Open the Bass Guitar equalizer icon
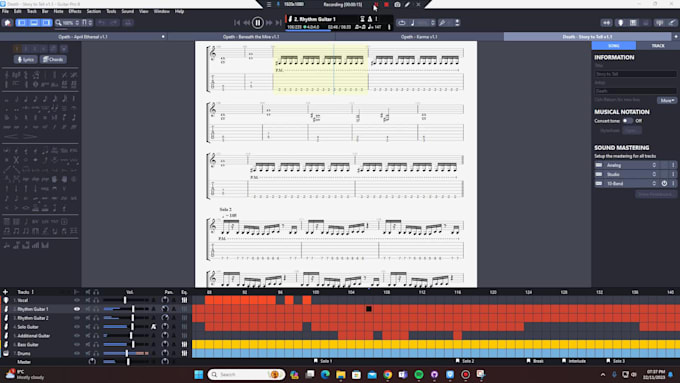The width and height of the screenshot is (680, 383). click(184, 344)
